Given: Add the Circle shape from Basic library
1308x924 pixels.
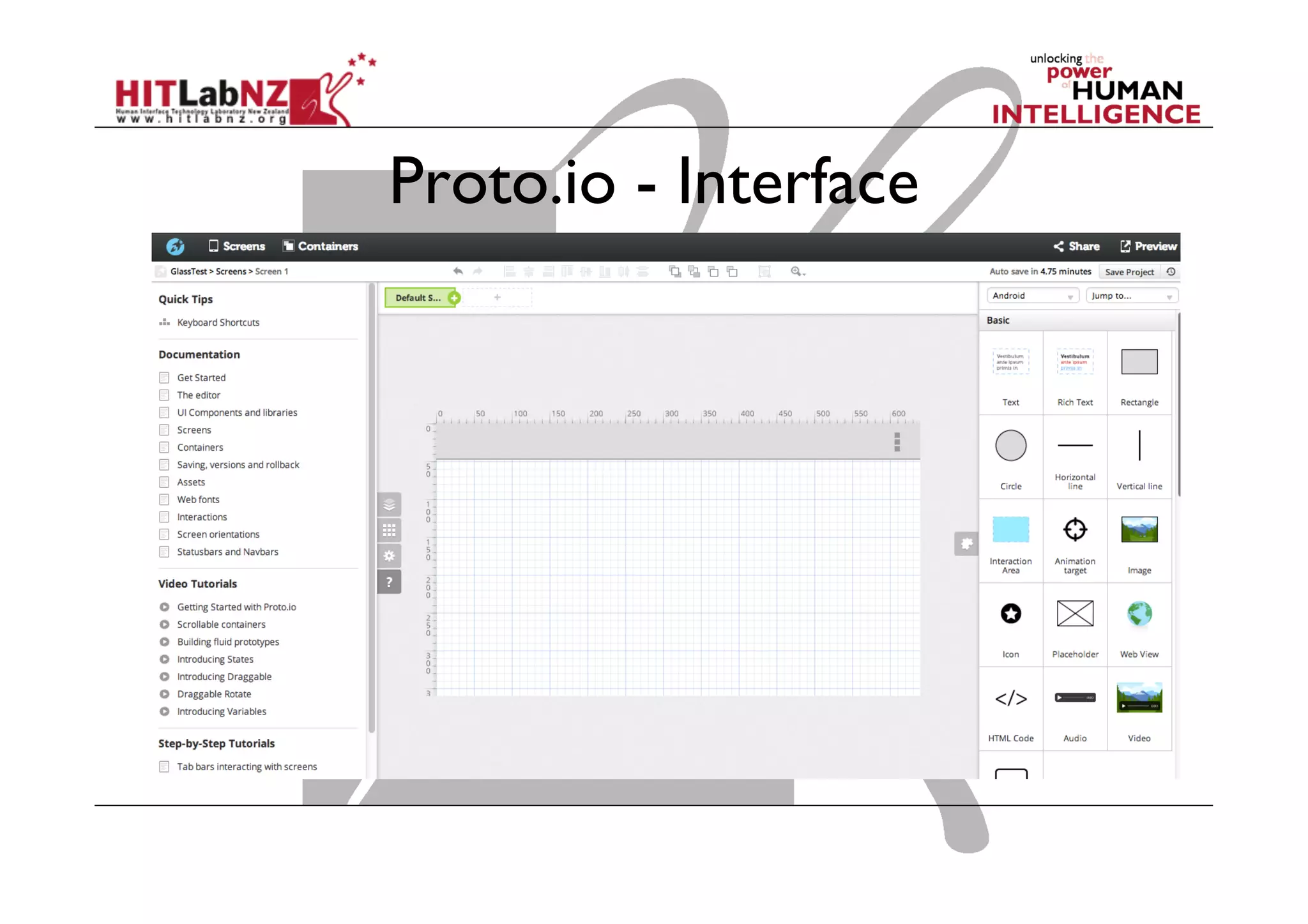Looking at the screenshot, I should [x=1010, y=446].
